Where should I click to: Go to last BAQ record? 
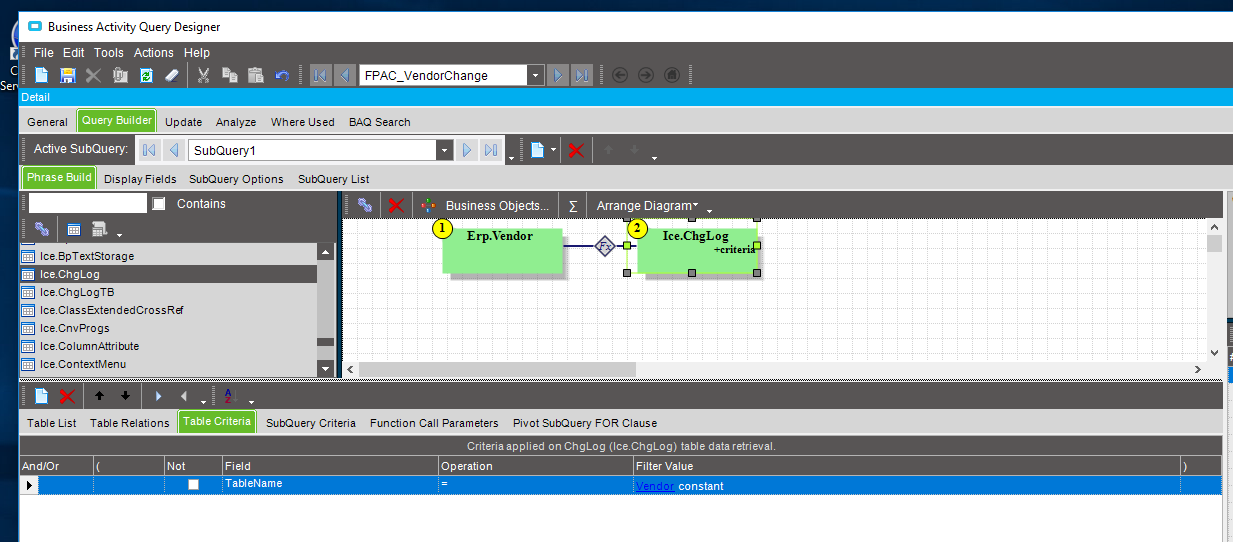tap(582, 75)
